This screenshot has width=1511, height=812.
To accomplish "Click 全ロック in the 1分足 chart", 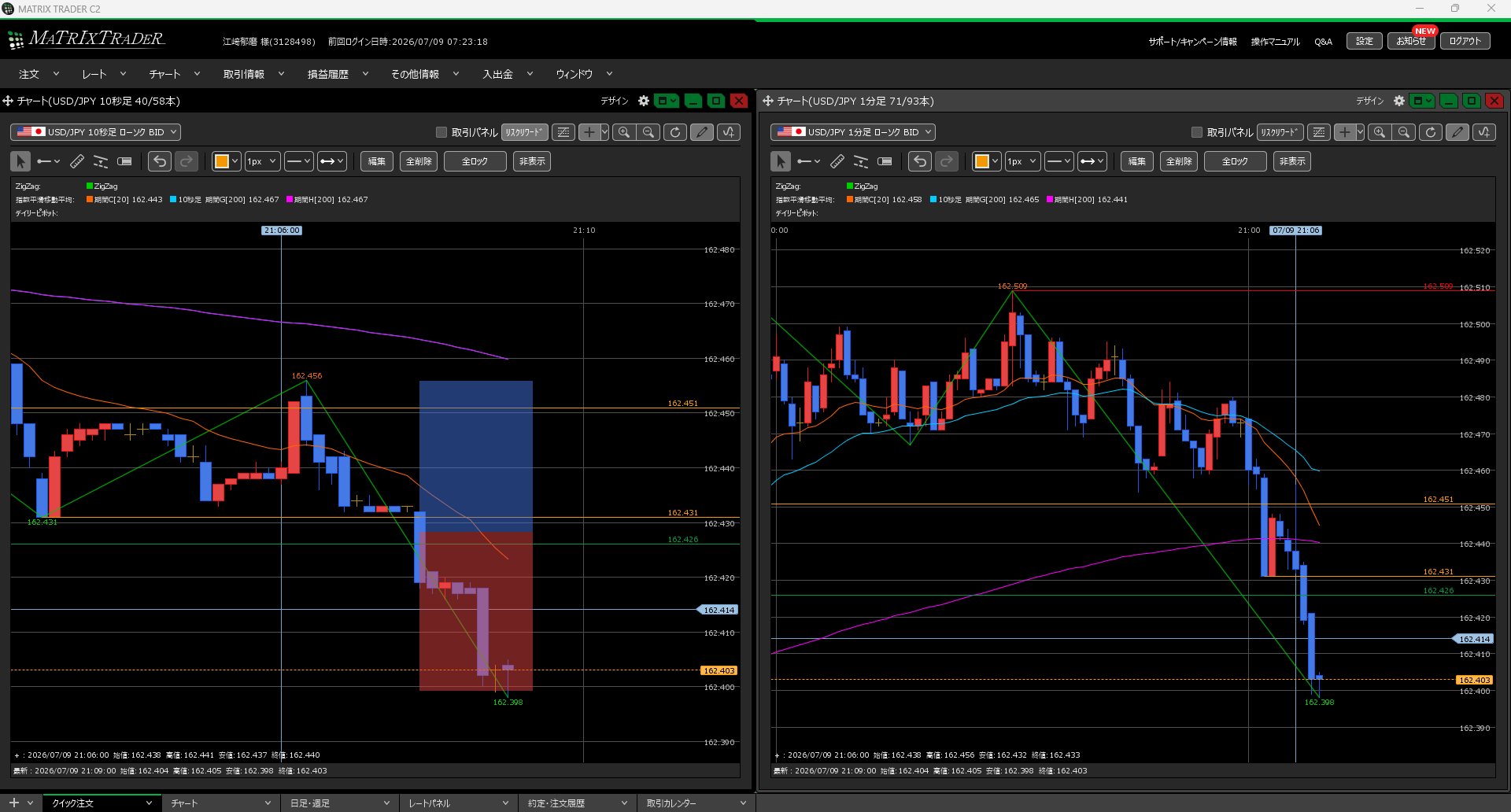I will tap(1235, 161).
